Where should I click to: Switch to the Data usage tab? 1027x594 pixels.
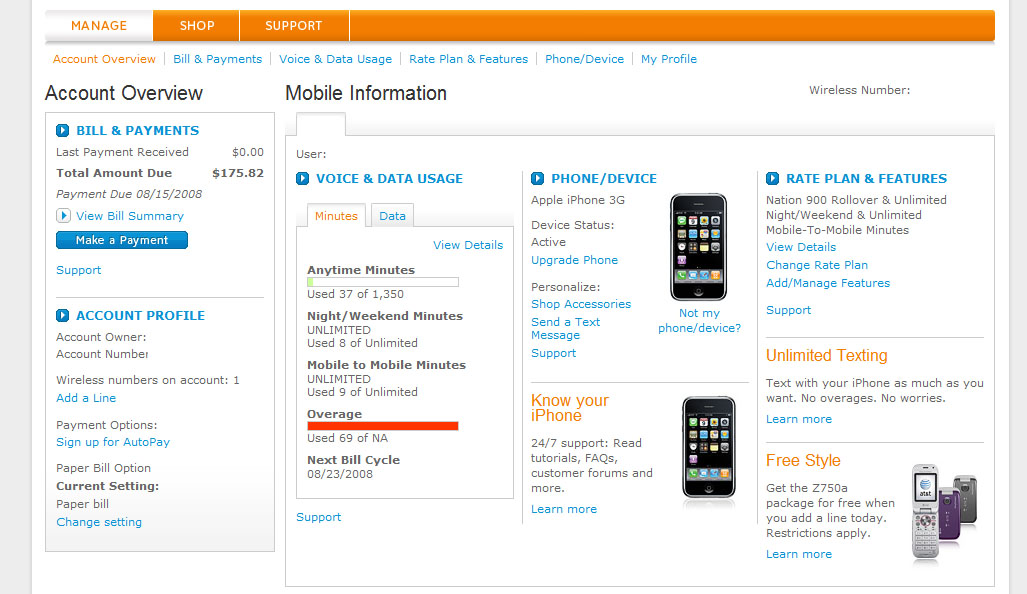[392, 215]
